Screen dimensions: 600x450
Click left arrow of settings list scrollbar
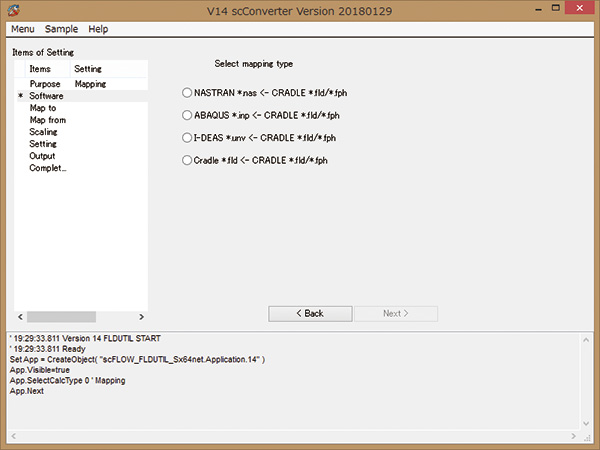pyautogui.click(x=20, y=317)
